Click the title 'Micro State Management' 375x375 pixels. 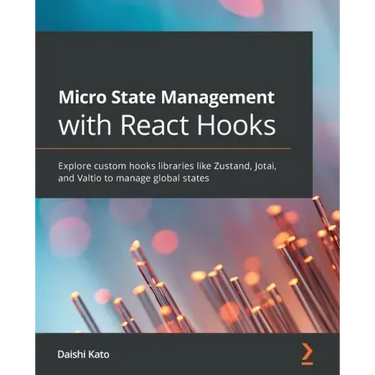167,98
